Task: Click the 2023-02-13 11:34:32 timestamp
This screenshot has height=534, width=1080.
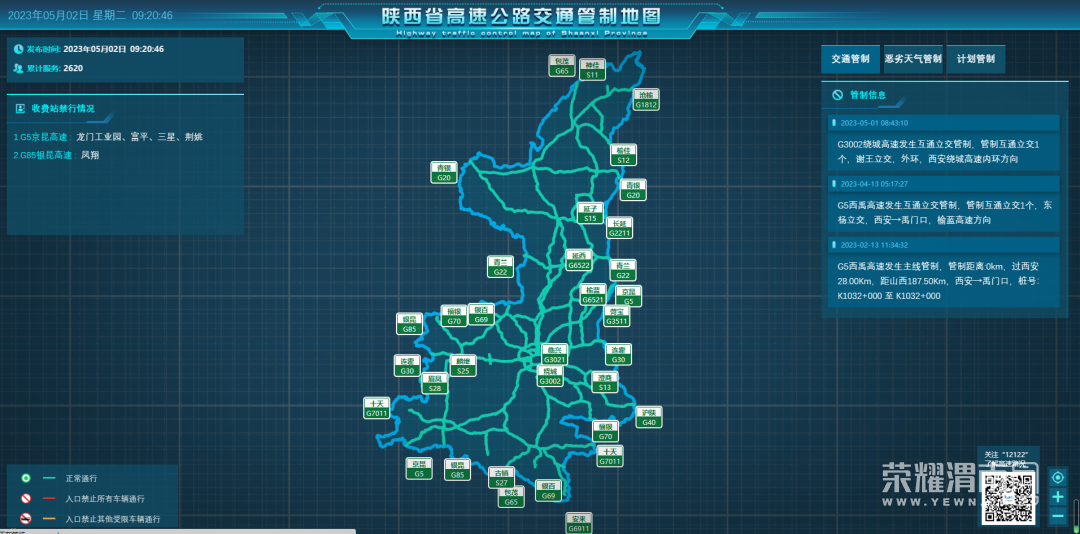Action: pyautogui.click(x=874, y=245)
